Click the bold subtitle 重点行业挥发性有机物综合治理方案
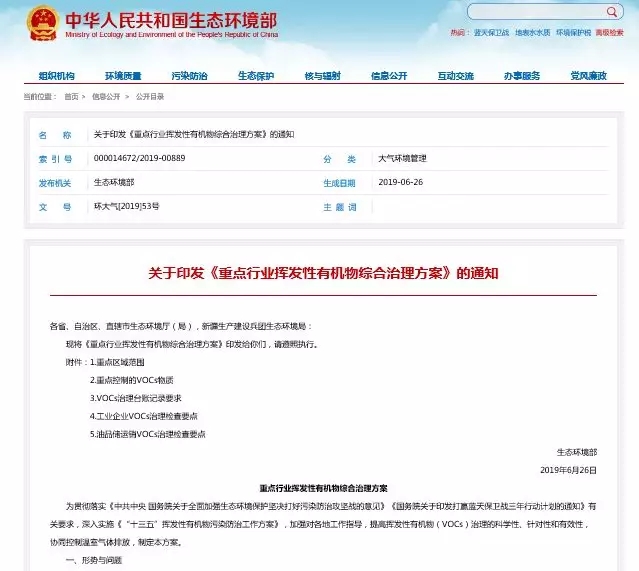The width and height of the screenshot is (639, 571). 324,488
